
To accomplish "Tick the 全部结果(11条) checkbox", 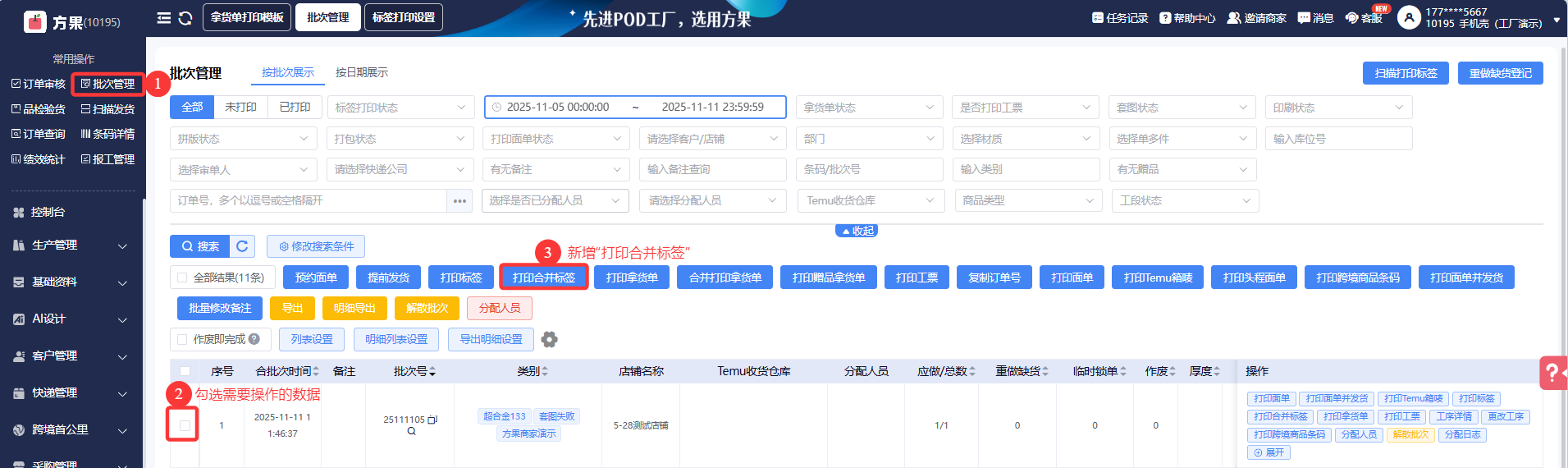I will pos(182,278).
